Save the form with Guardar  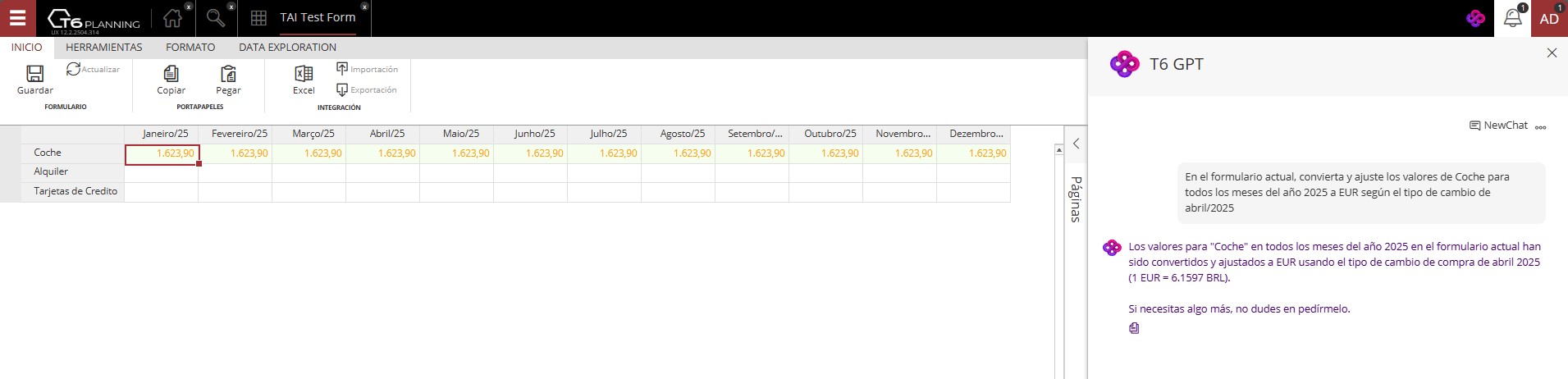pos(35,80)
